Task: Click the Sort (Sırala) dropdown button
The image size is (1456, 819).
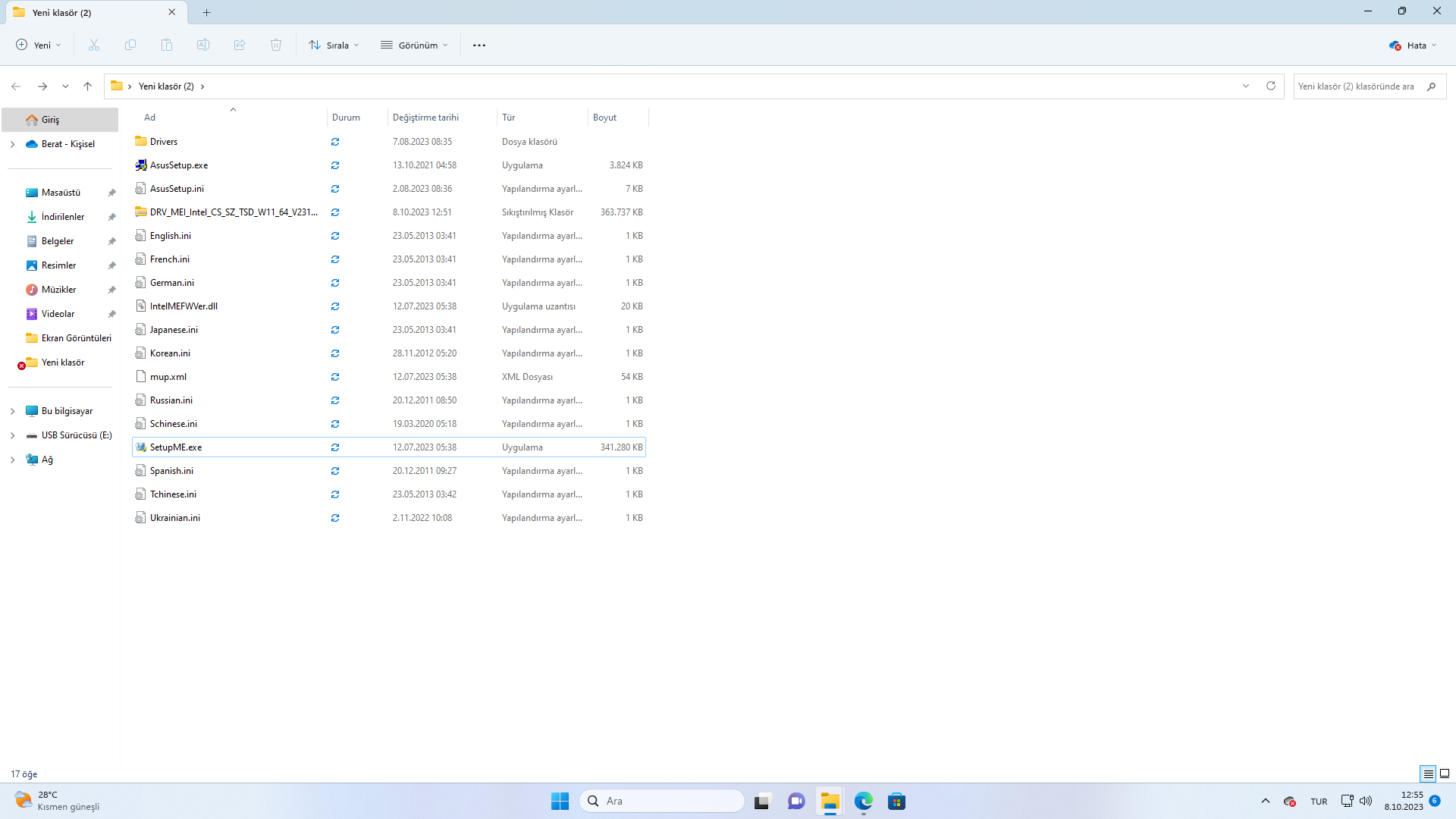Action: pos(334,45)
